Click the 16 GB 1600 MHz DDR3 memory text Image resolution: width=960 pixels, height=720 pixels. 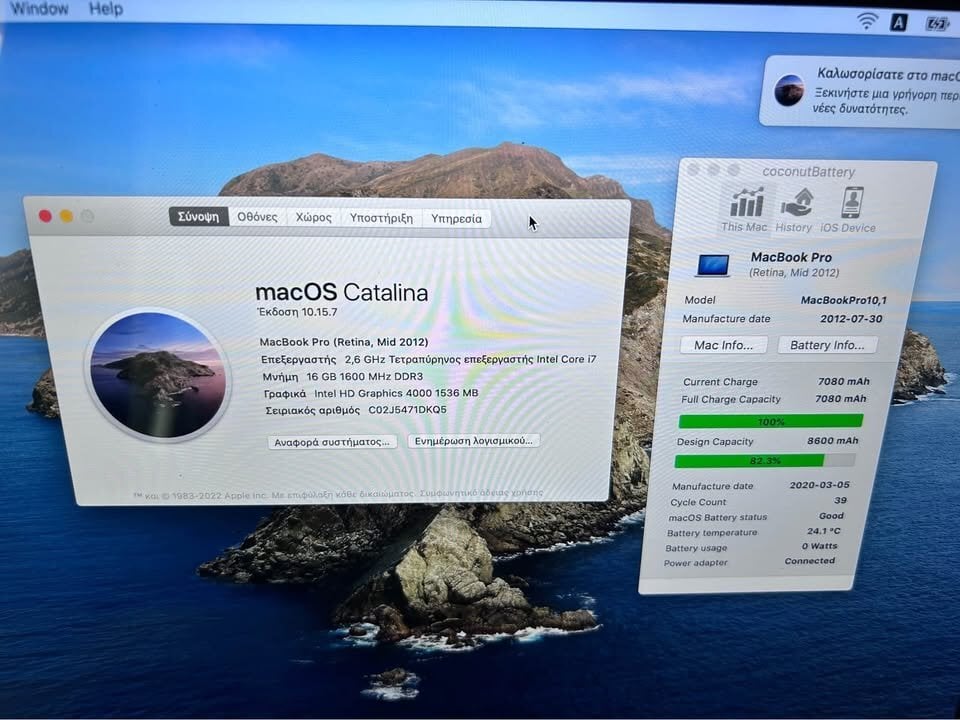pyautogui.click(x=364, y=376)
